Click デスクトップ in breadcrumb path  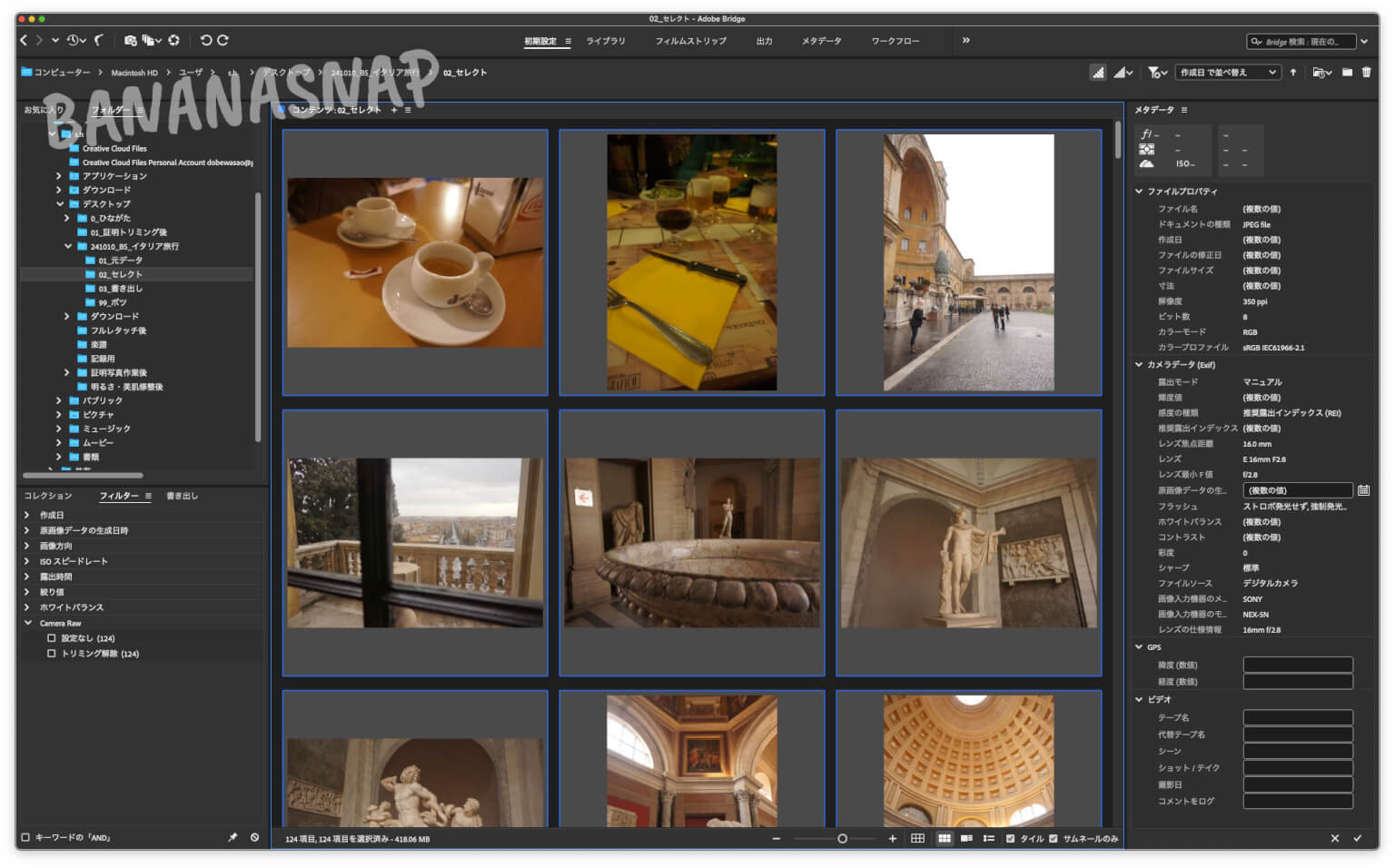[286, 73]
